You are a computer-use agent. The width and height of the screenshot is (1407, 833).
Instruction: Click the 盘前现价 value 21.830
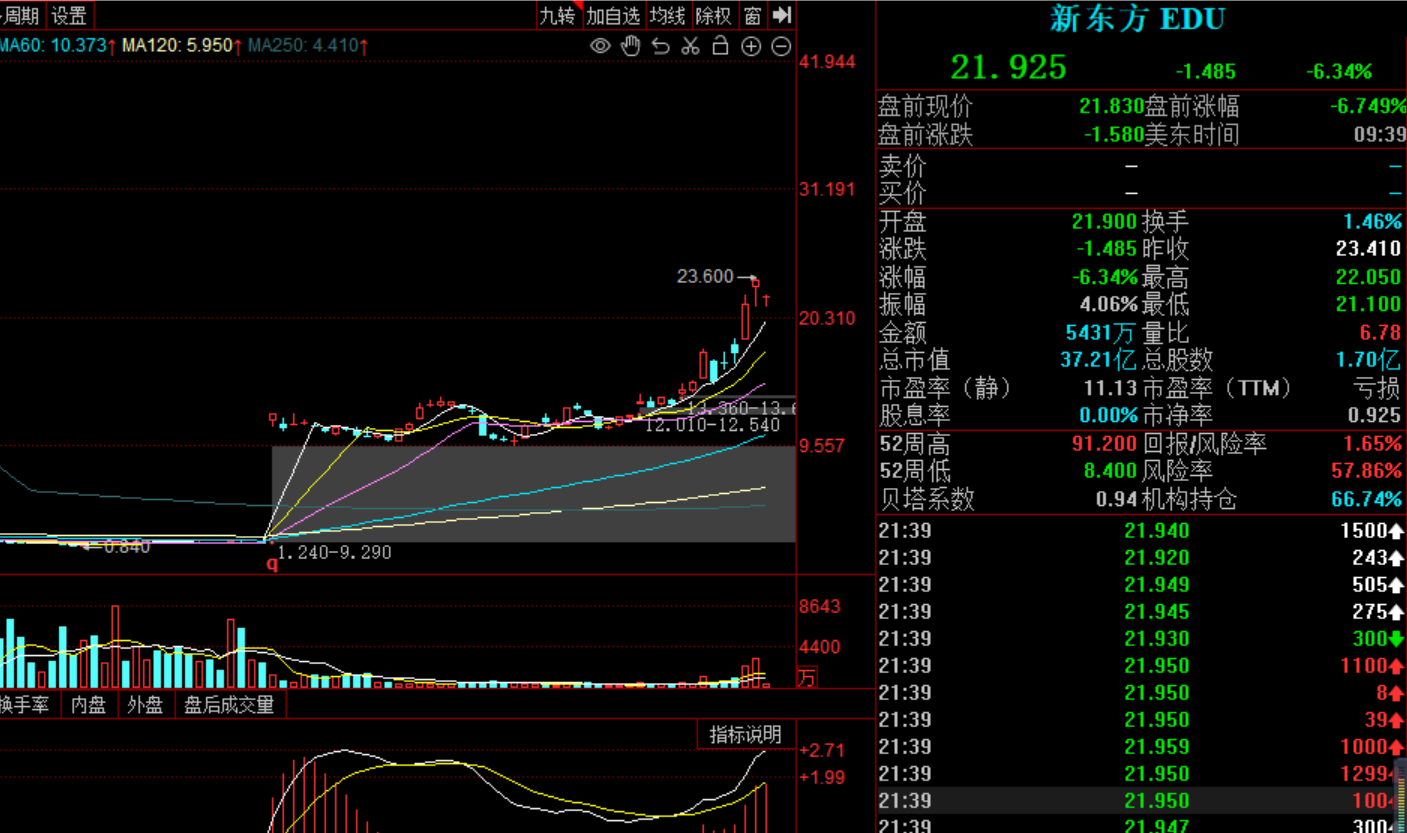[x=1111, y=106]
